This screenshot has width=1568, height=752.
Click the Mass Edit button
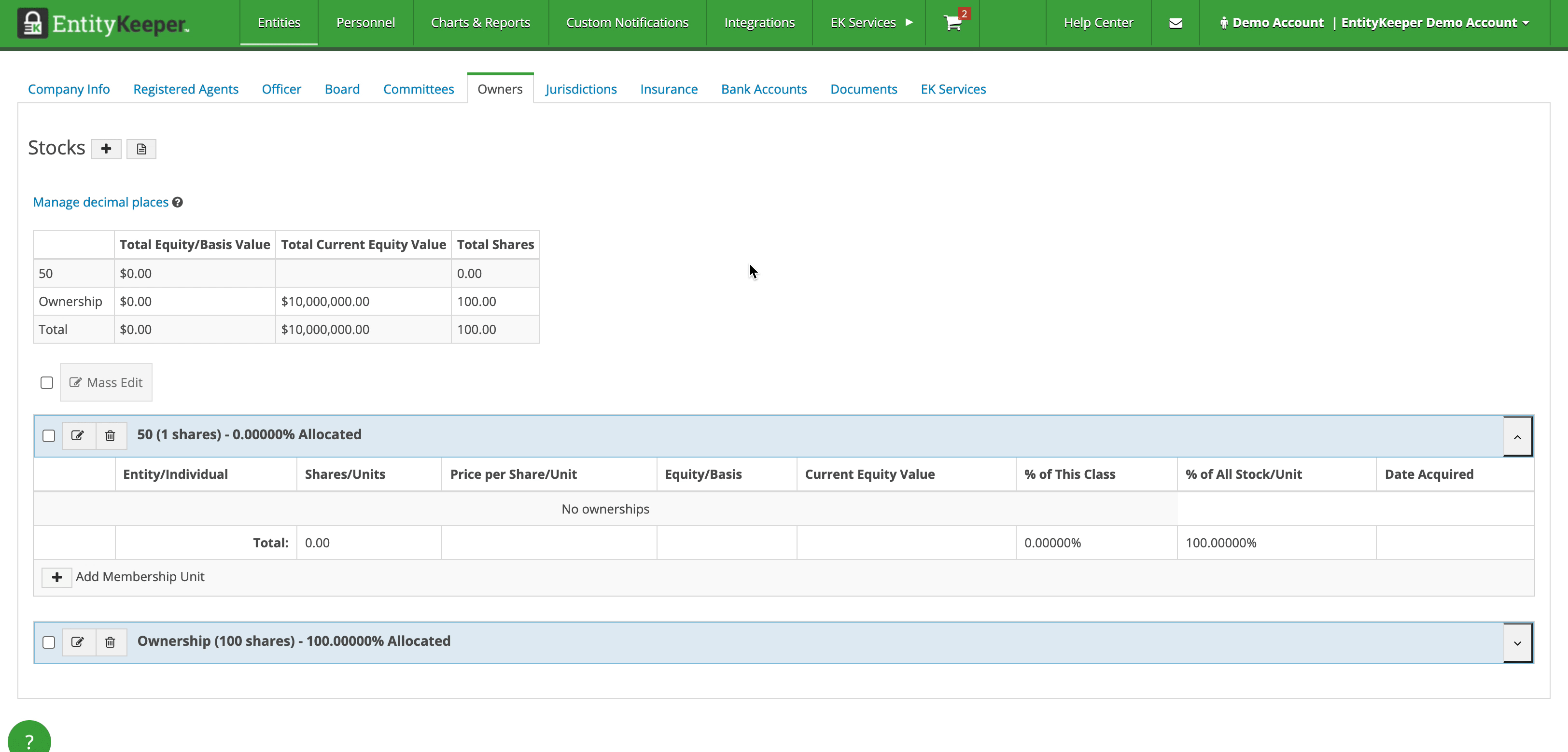(106, 382)
